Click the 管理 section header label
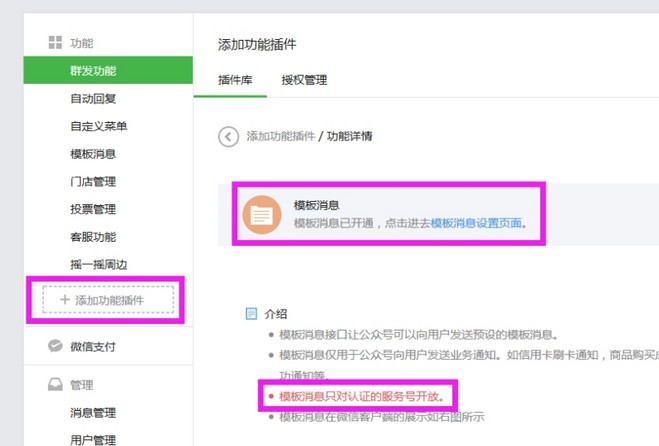 pos(82,385)
